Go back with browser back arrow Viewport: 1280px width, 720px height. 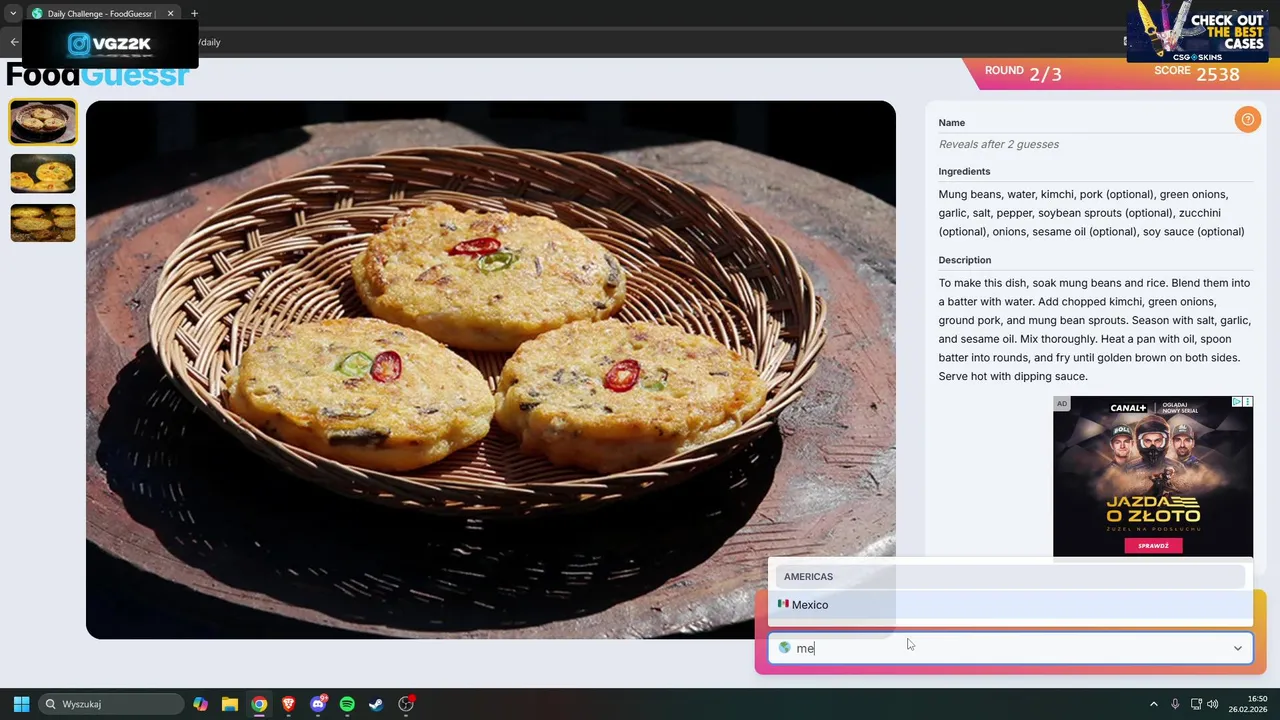pyautogui.click(x=14, y=42)
